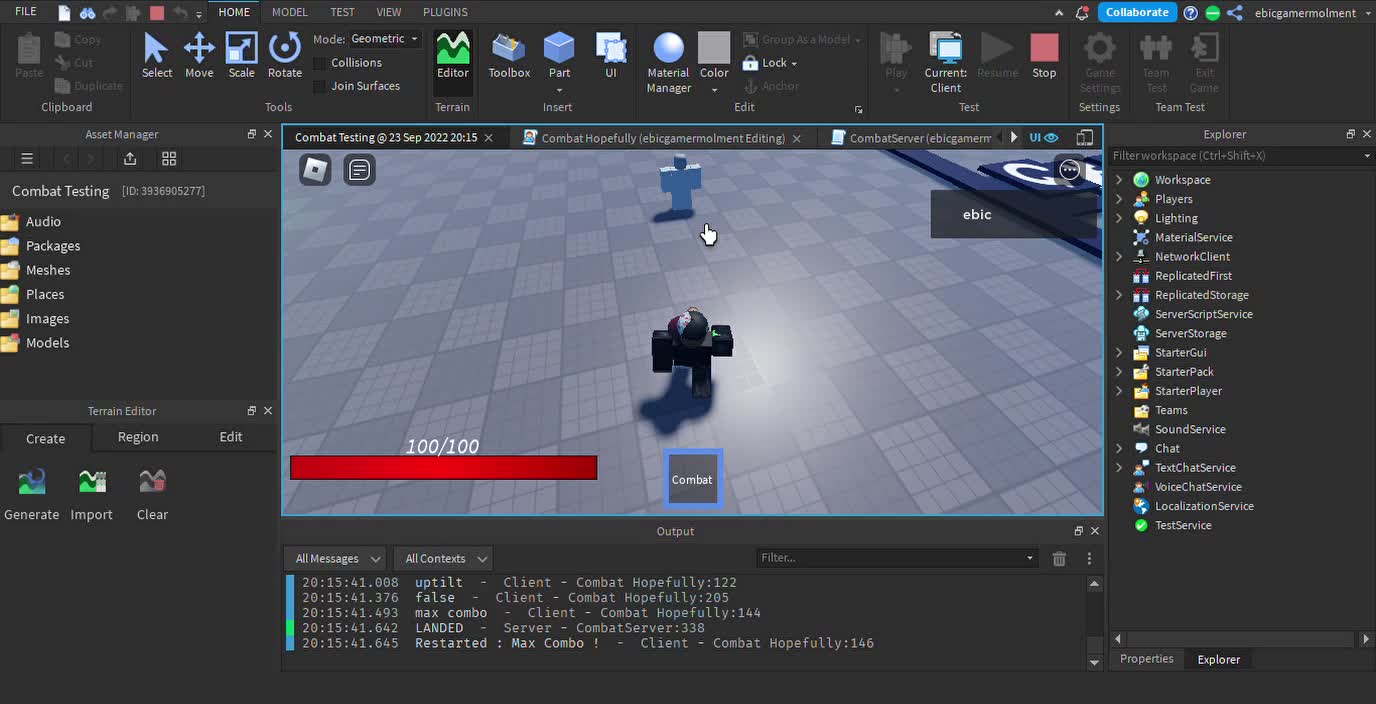The width and height of the screenshot is (1376, 704).
Task: Pick the Select tool
Action: coord(157,56)
